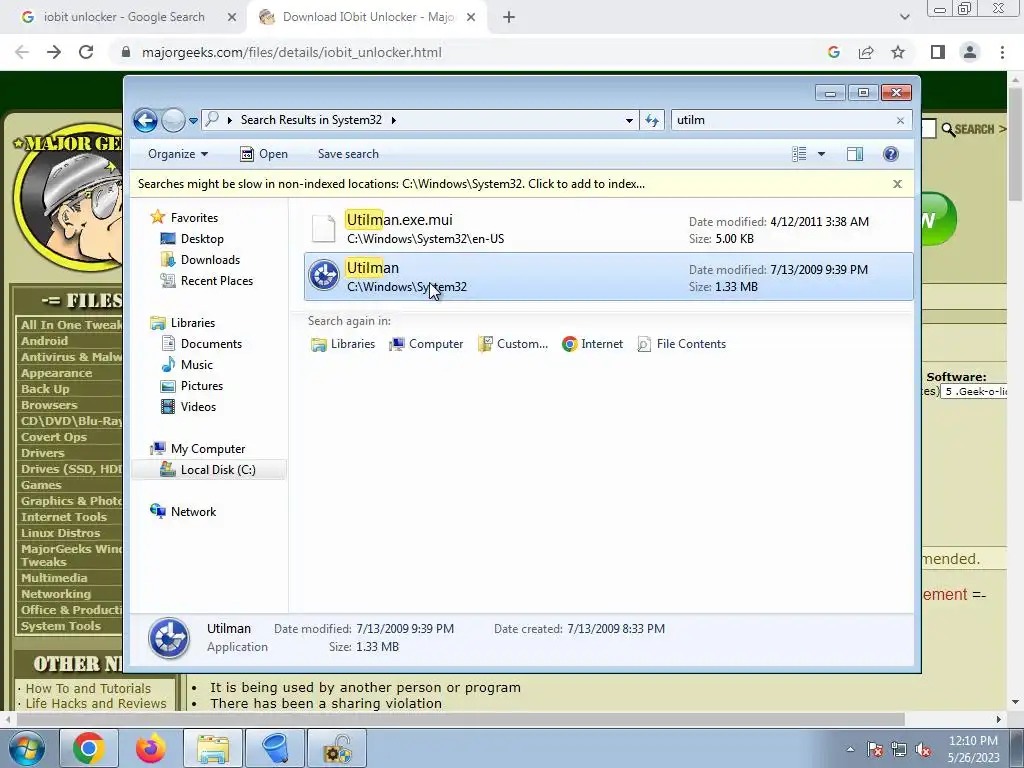
Task: Click the Explorer forward arrow button
Action: point(173,120)
